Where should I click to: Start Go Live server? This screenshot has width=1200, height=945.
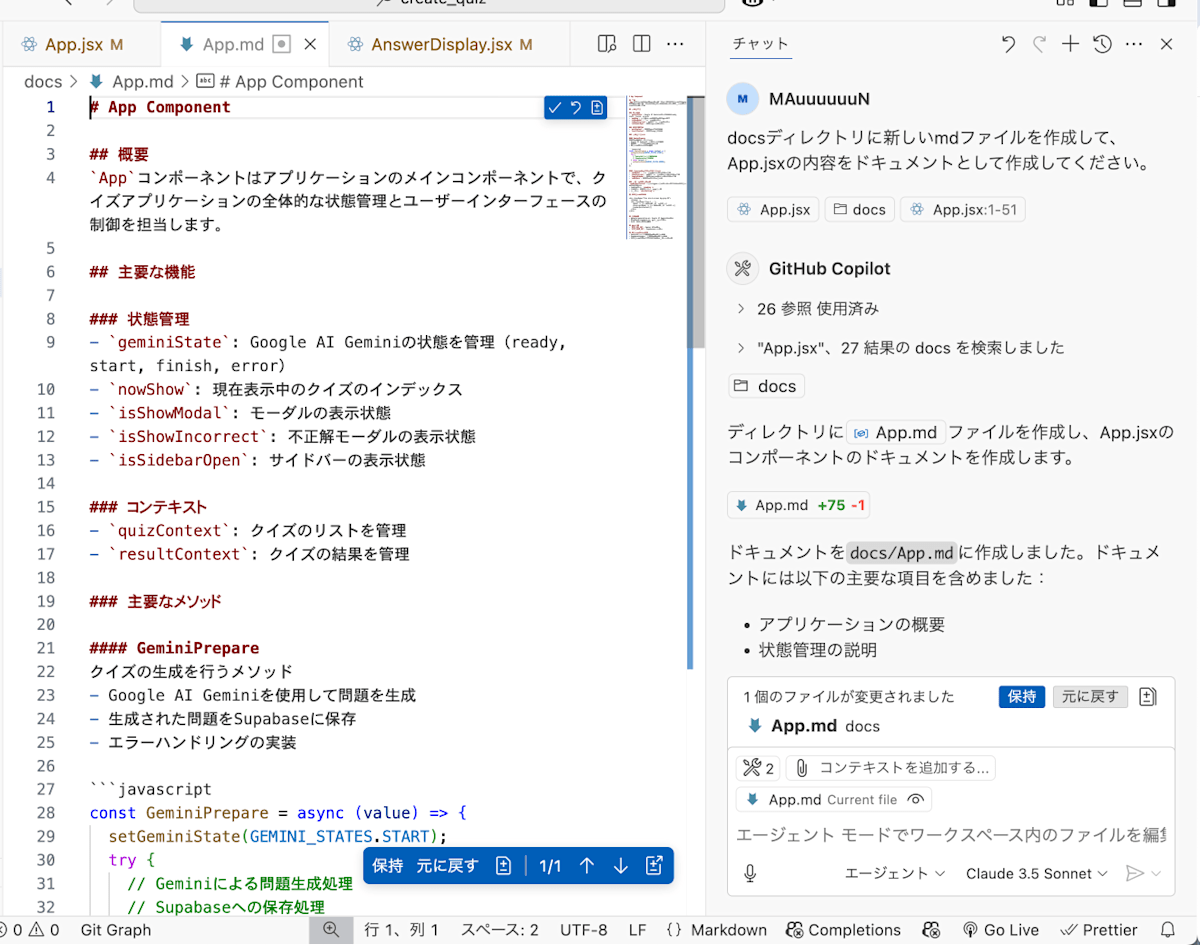[1000, 930]
